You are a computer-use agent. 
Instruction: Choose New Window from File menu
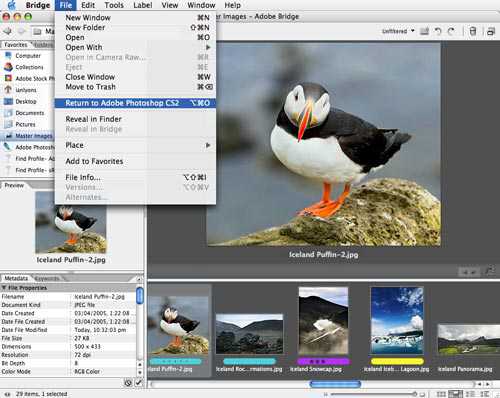point(135,18)
